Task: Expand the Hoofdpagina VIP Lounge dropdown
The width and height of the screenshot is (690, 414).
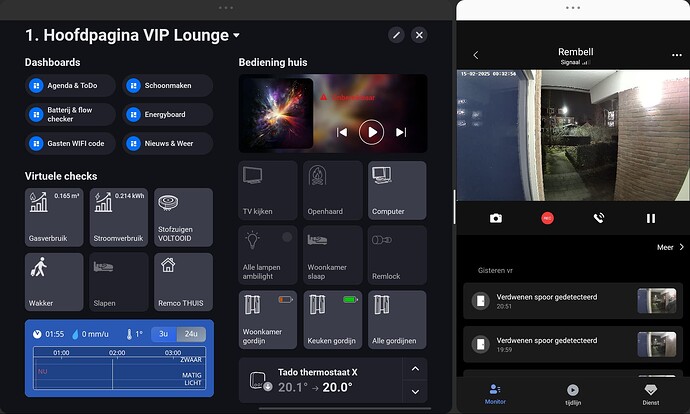Action: tap(236, 35)
